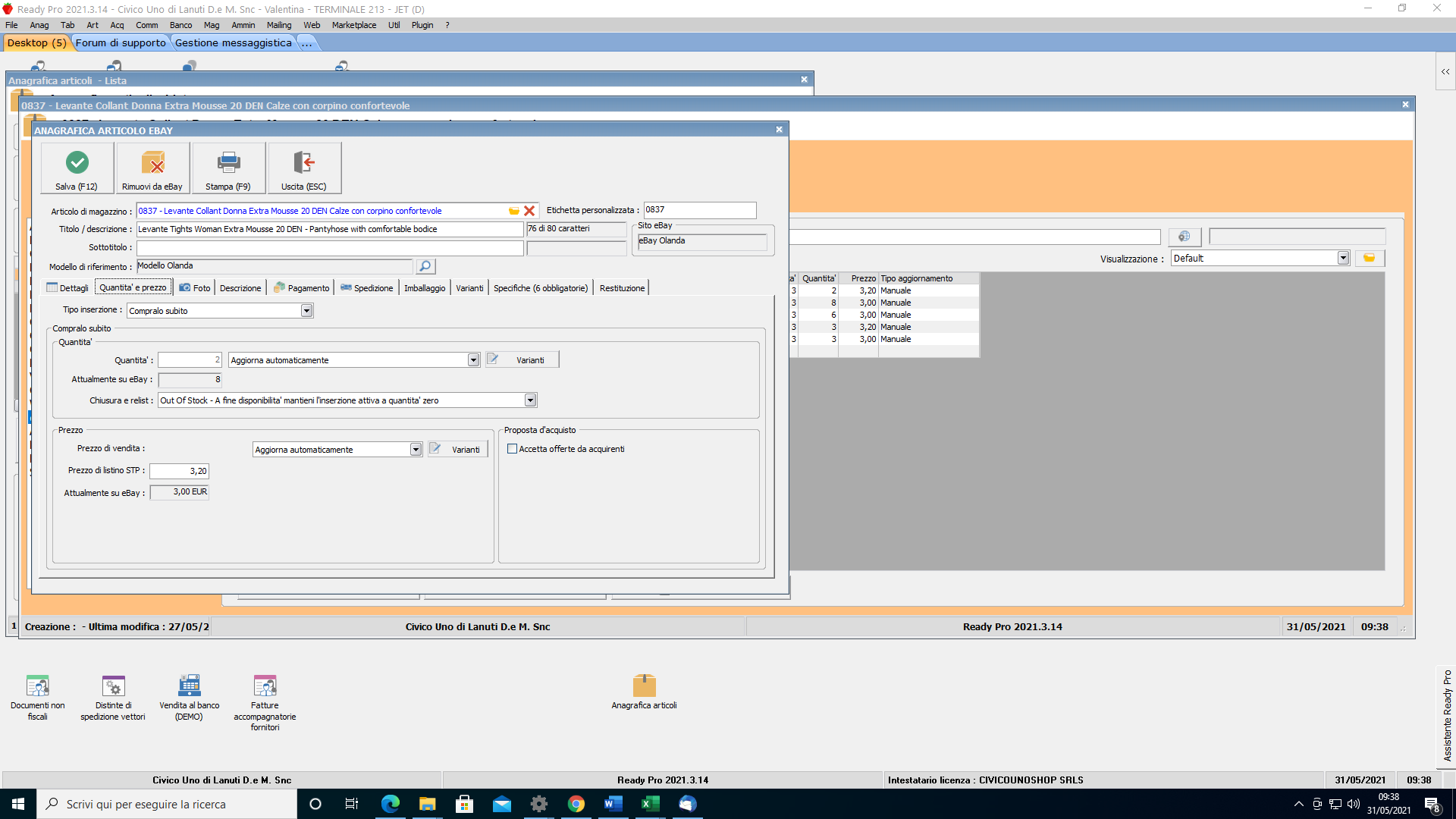Viewport: 1456px width, 819px height.
Task: Open Anag menu
Action: coord(39,25)
